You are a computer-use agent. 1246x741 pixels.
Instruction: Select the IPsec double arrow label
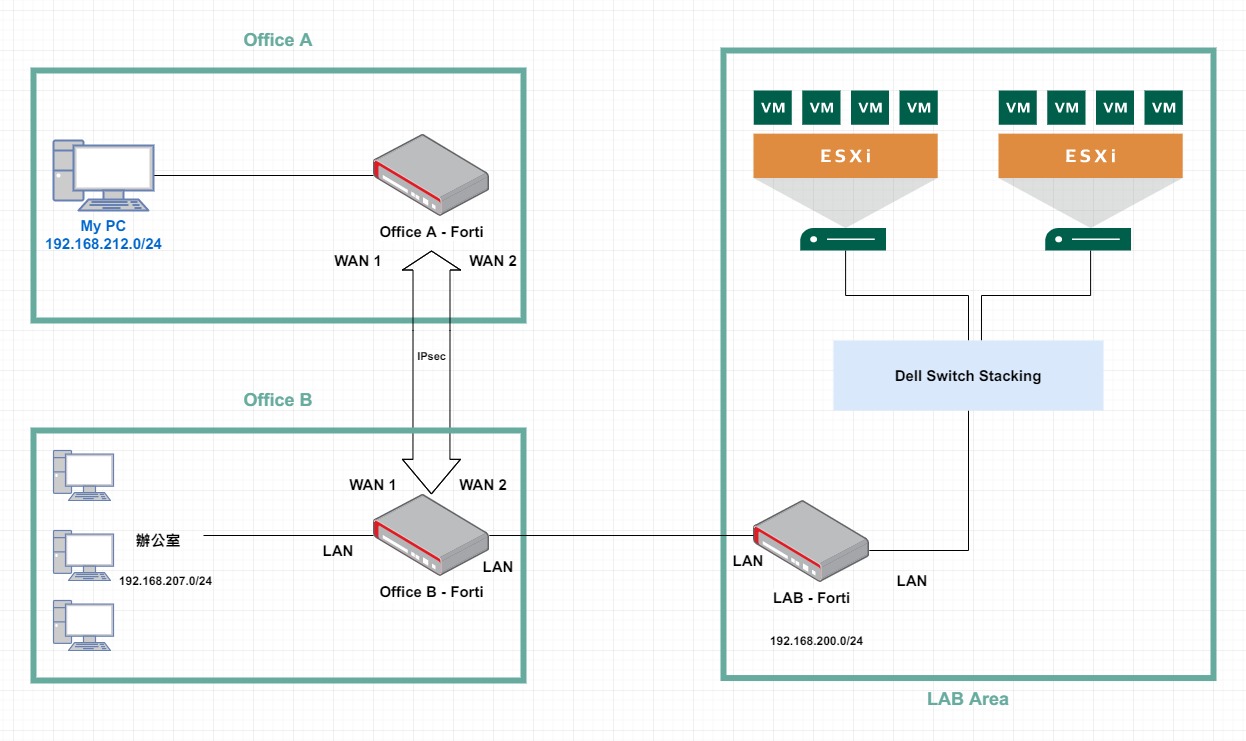[x=431, y=356]
